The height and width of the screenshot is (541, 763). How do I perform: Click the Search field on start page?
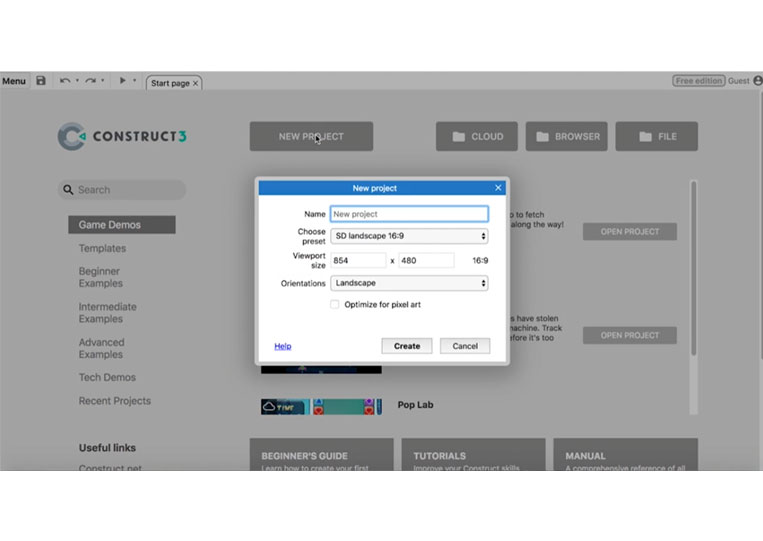pos(122,190)
